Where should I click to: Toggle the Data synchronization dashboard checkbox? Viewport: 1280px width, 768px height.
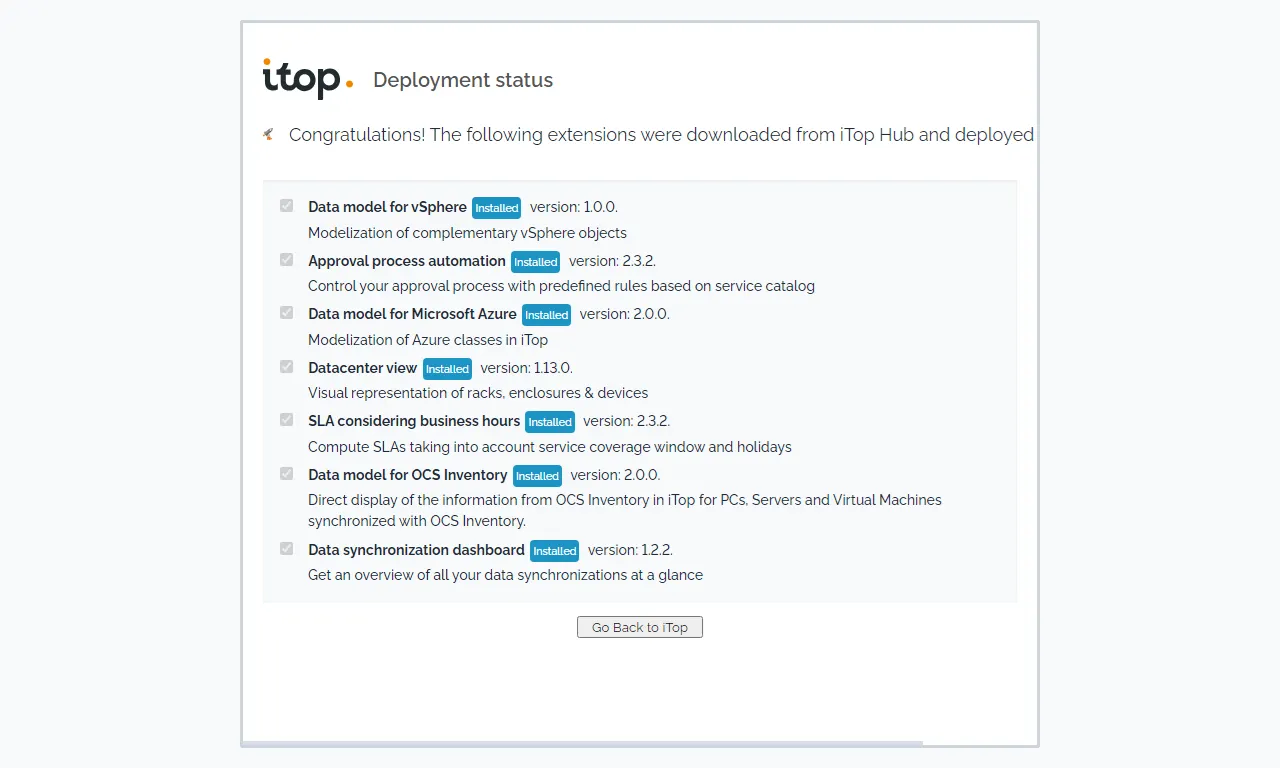tap(287, 549)
